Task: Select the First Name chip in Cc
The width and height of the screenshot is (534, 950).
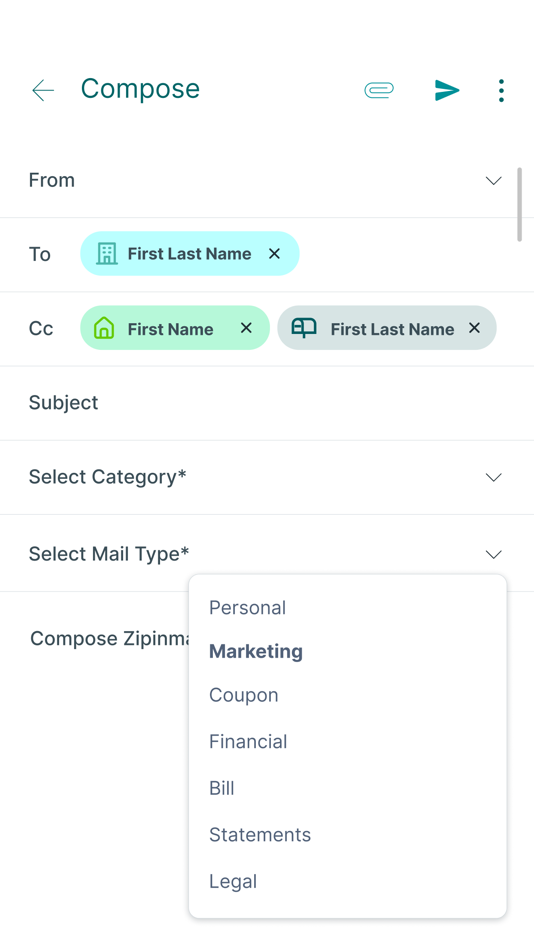Action: (175, 328)
